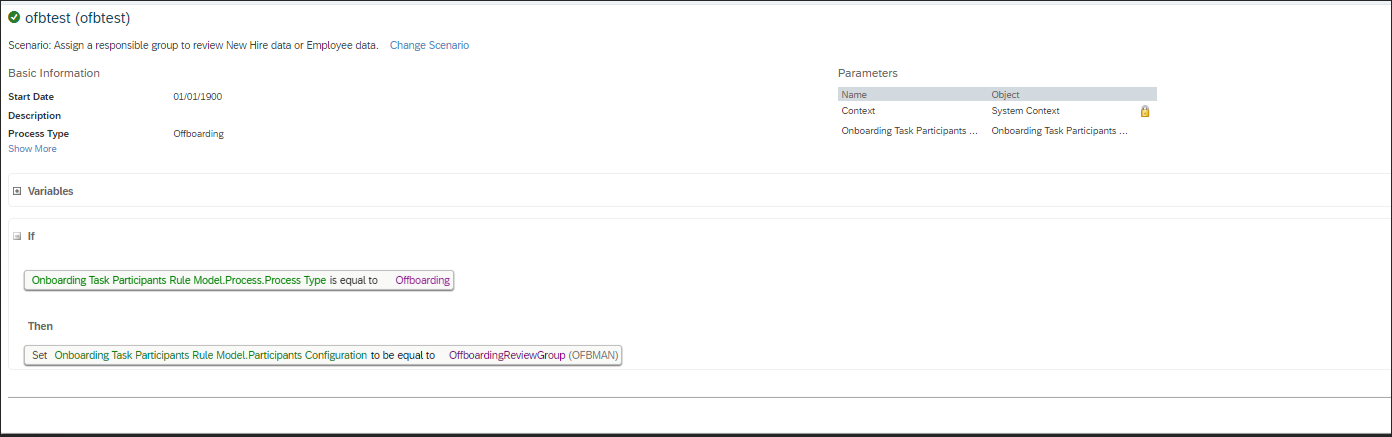Click the Set keyword in the Then statement

(40, 355)
